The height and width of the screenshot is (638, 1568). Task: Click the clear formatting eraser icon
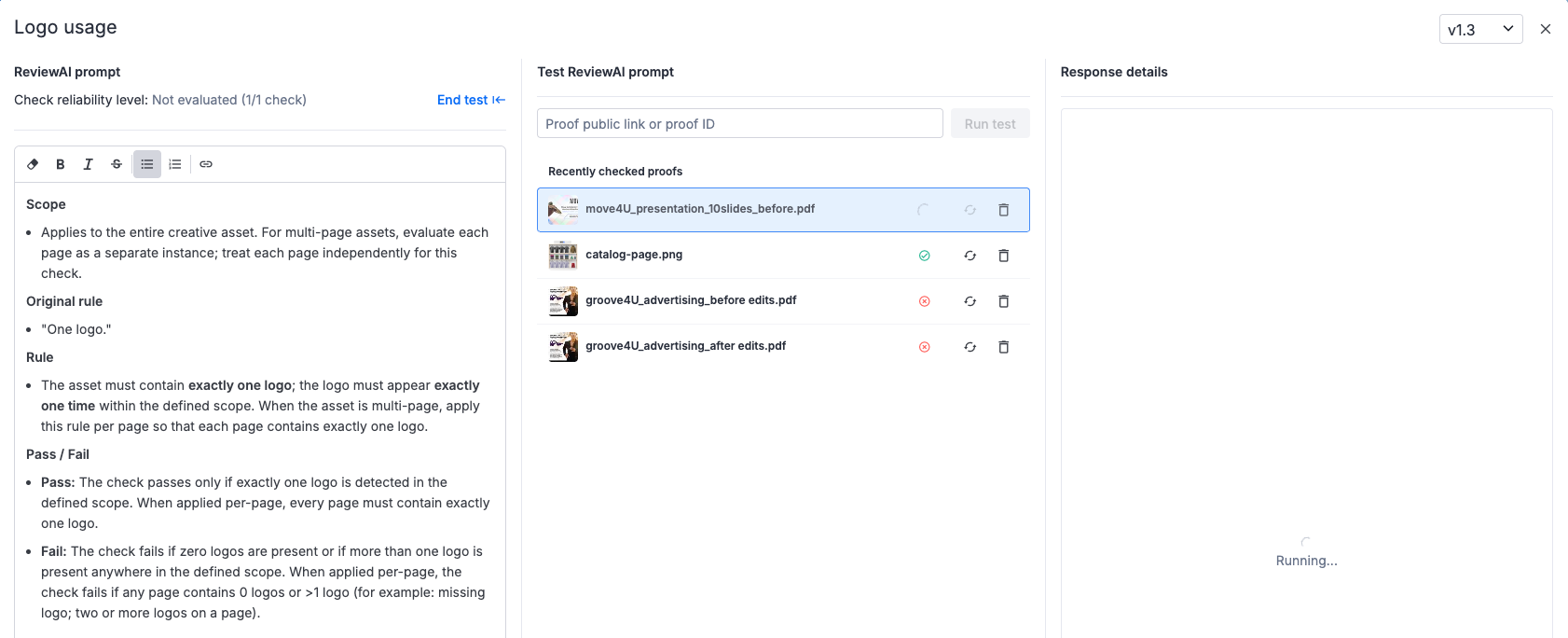tap(33, 164)
